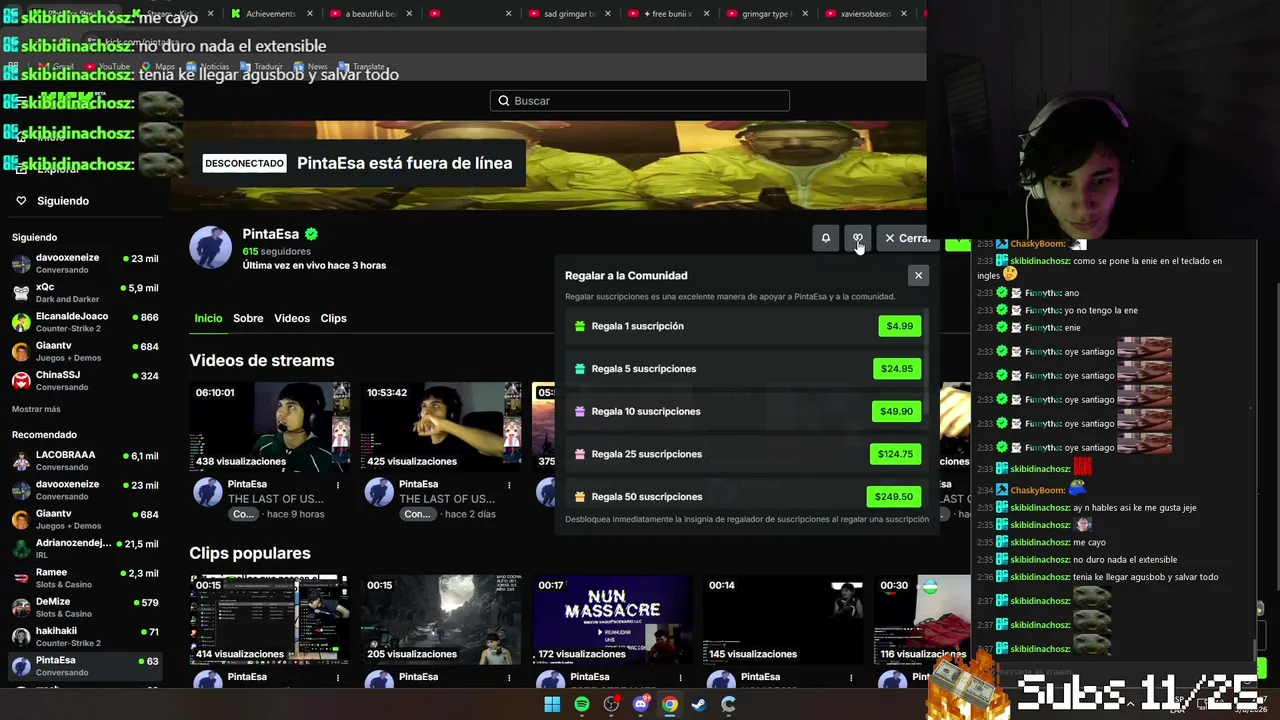Open davooxeneize in the Siguiendo list
The image size is (1280, 720).
(x=85, y=264)
